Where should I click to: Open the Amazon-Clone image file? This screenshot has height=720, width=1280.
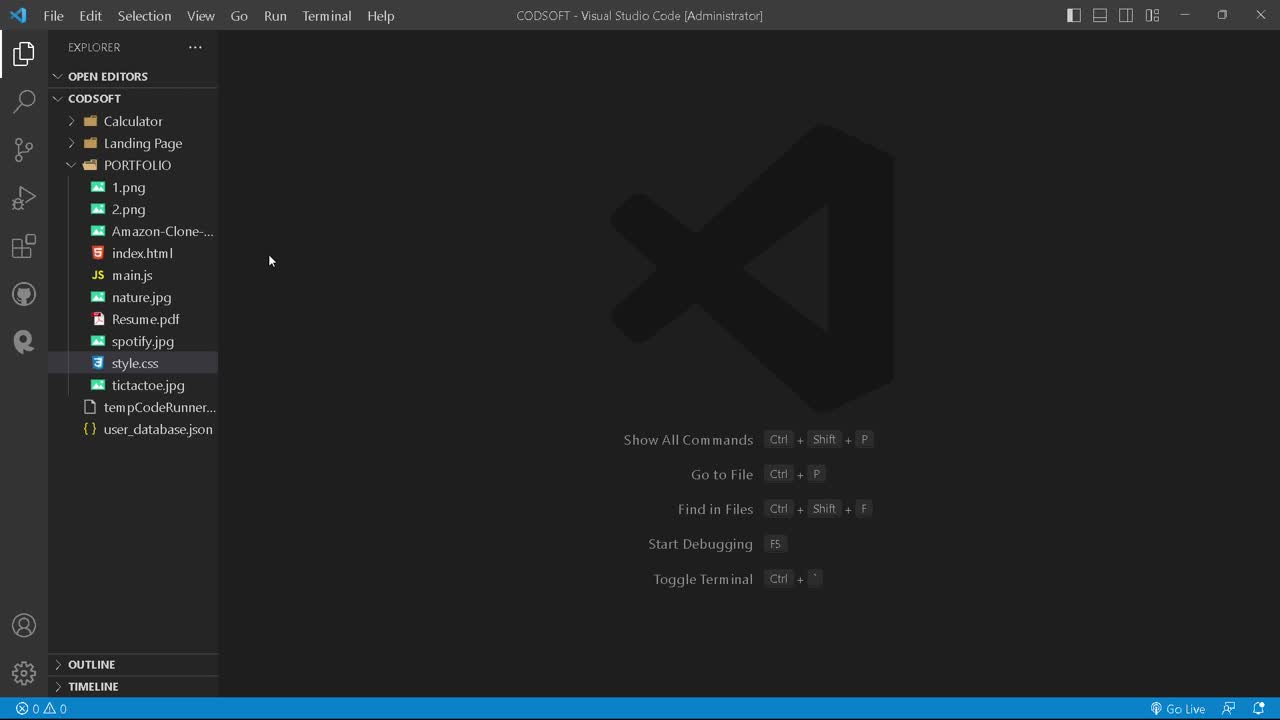pos(133,231)
